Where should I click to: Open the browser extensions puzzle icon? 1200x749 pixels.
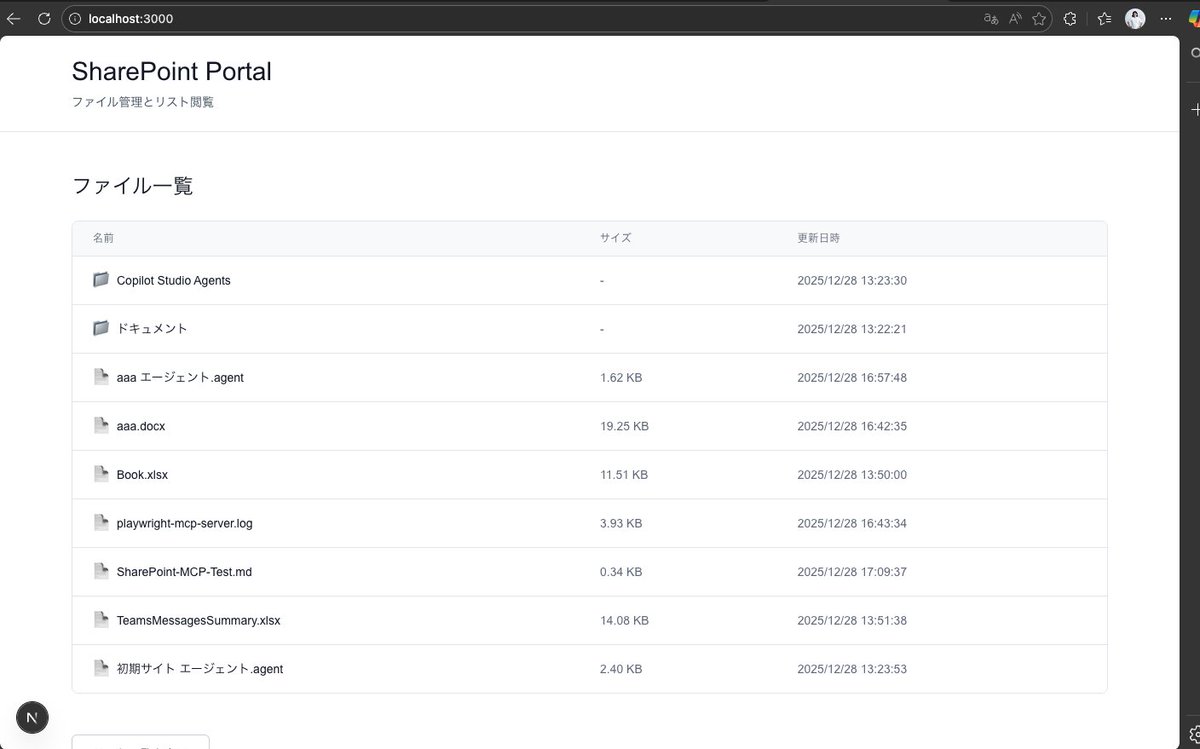(1070, 18)
